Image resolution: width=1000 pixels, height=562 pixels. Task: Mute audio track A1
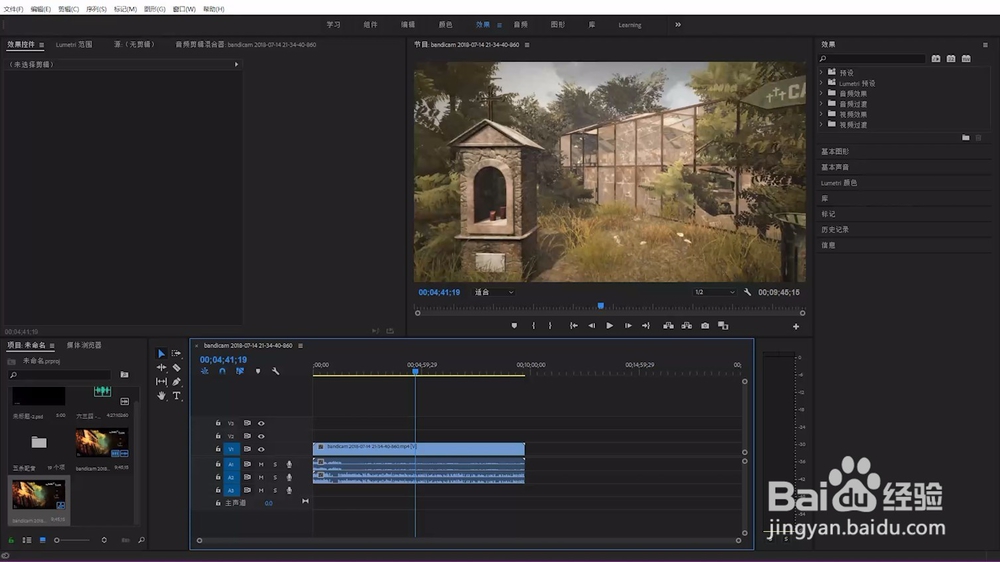coord(261,464)
